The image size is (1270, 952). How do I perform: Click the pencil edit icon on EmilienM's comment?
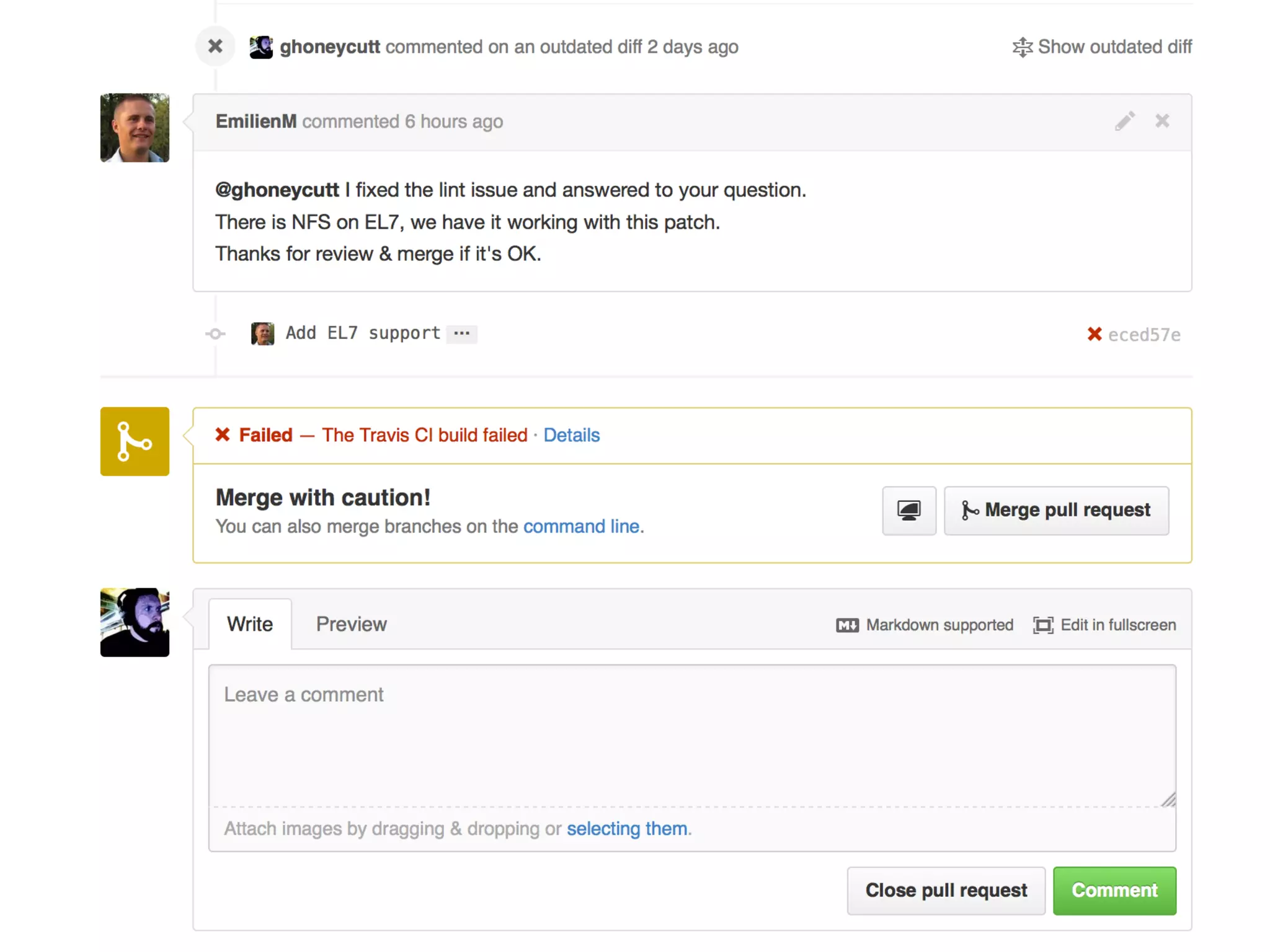point(1124,121)
